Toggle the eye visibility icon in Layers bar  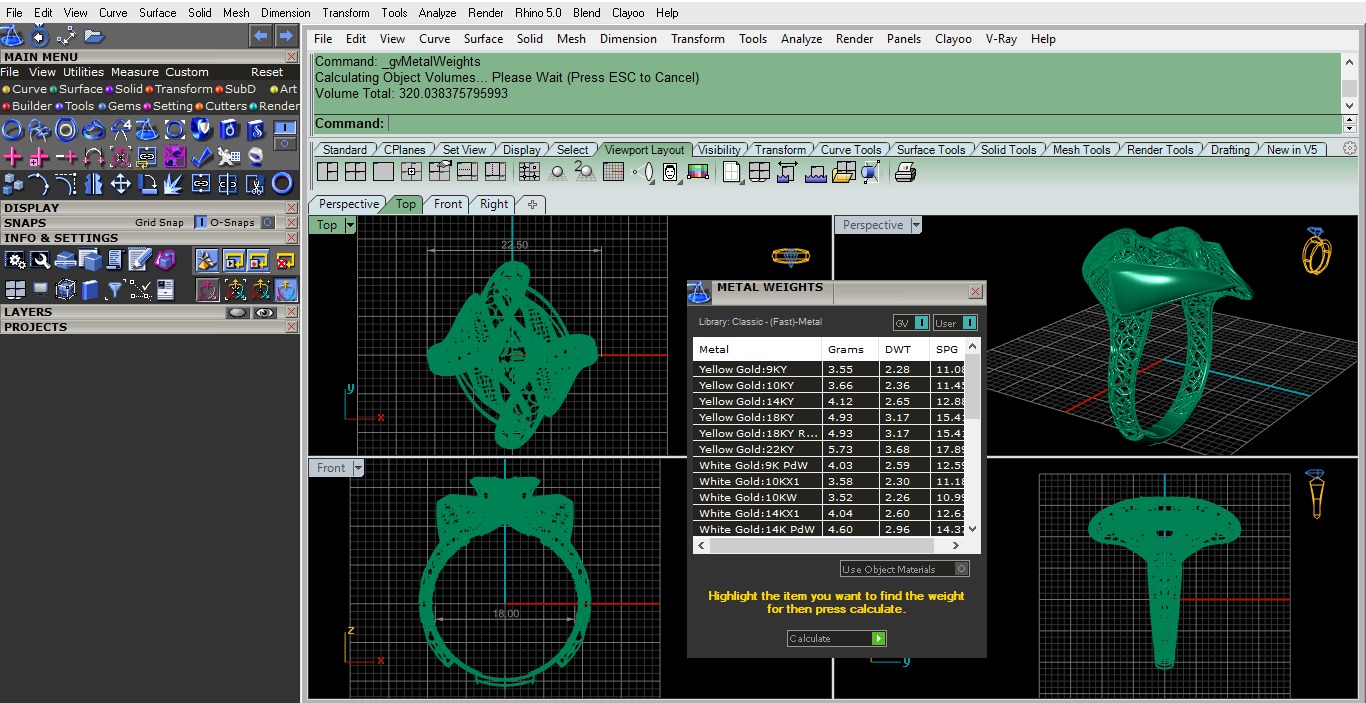(264, 312)
